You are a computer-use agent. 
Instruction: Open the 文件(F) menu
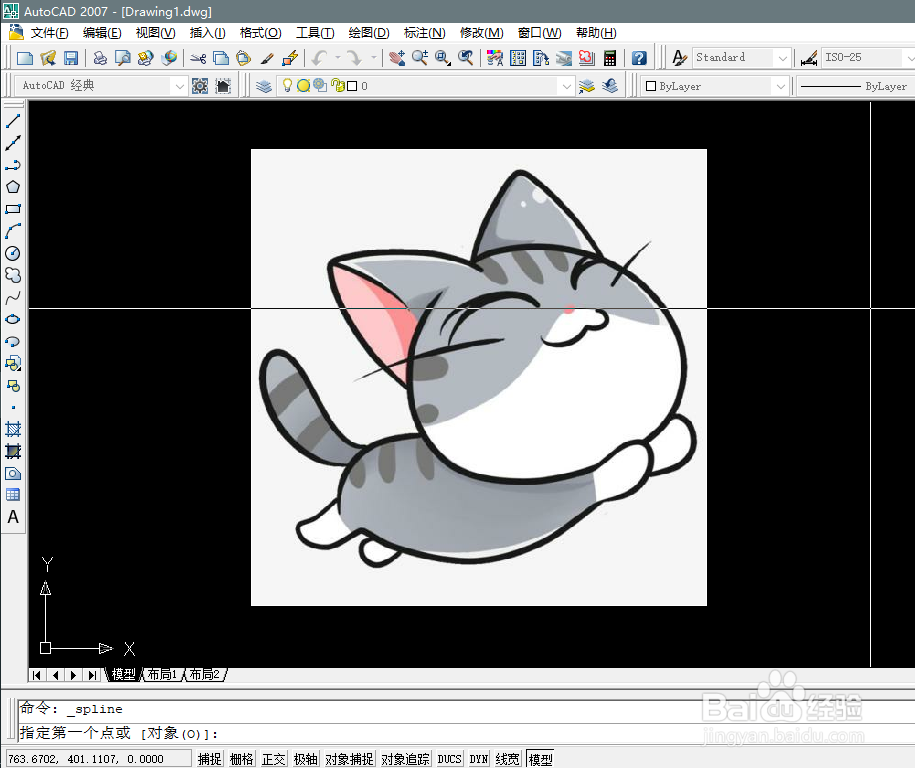(x=49, y=33)
